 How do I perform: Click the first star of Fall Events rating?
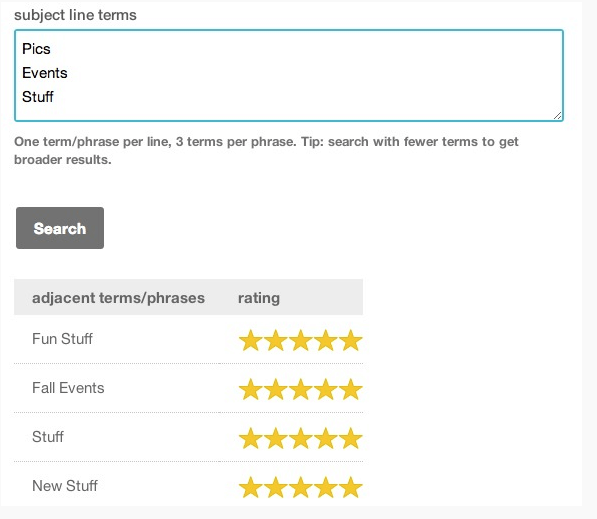click(251, 389)
